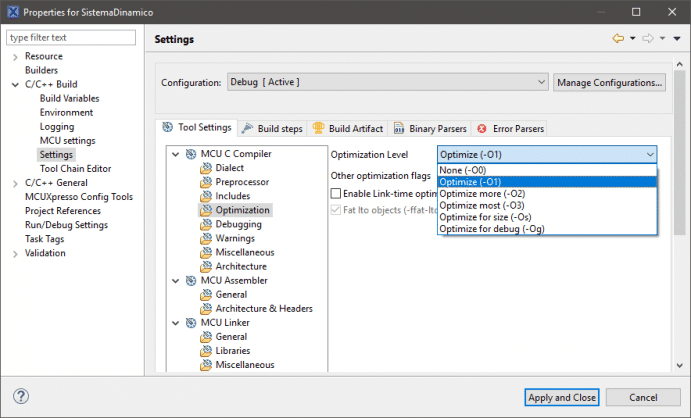Switch to the Build steps tab
Screen dimensions: 691x418
(x=272, y=128)
